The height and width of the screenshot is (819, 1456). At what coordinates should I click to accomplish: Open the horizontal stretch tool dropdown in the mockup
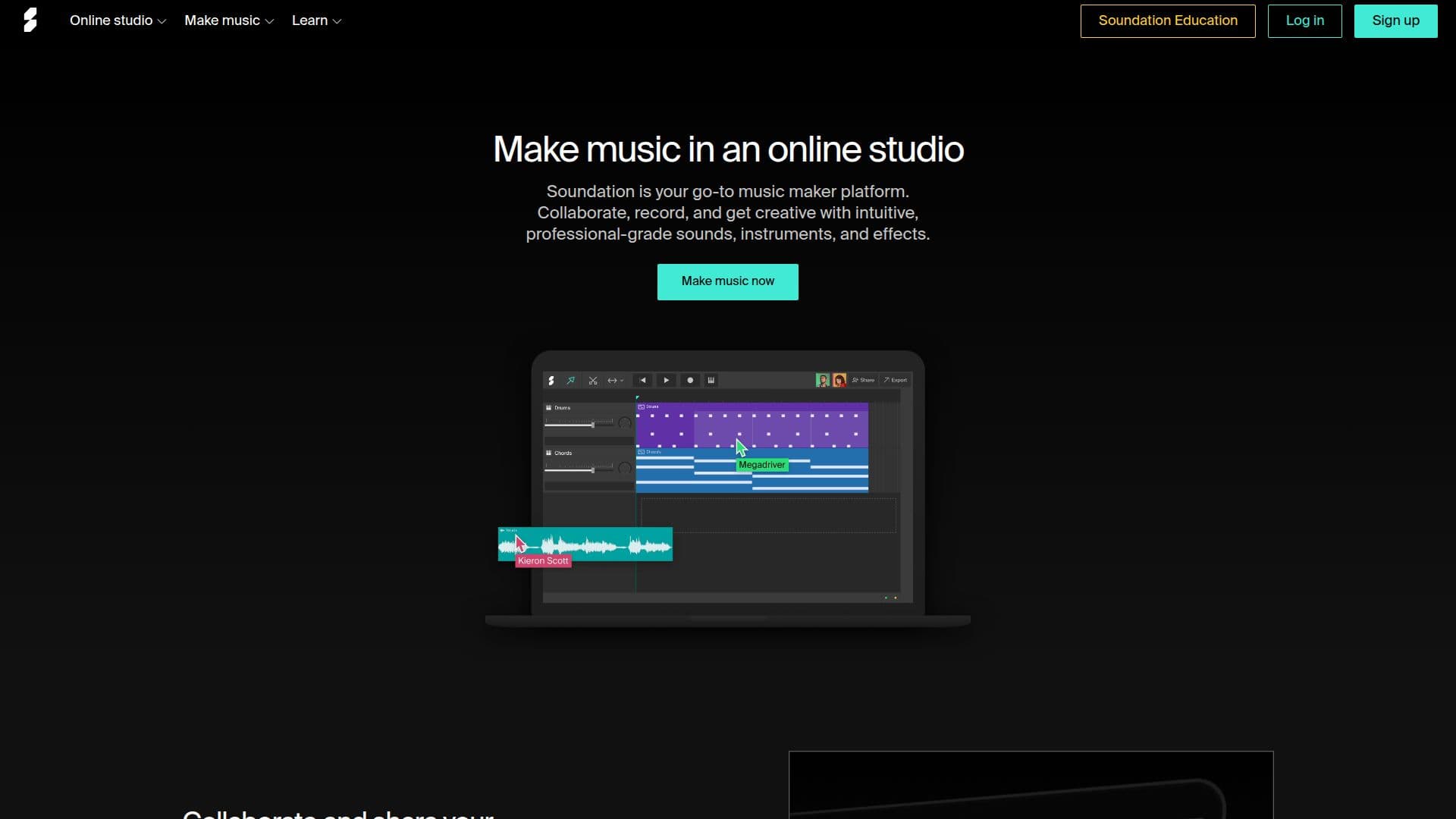[x=615, y=381]
